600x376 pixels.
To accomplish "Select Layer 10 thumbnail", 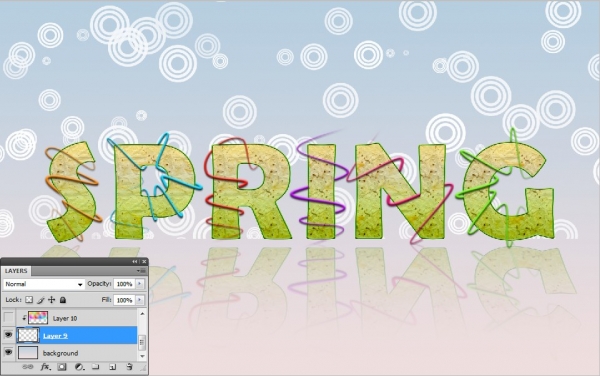I will [x=38, y=318].
